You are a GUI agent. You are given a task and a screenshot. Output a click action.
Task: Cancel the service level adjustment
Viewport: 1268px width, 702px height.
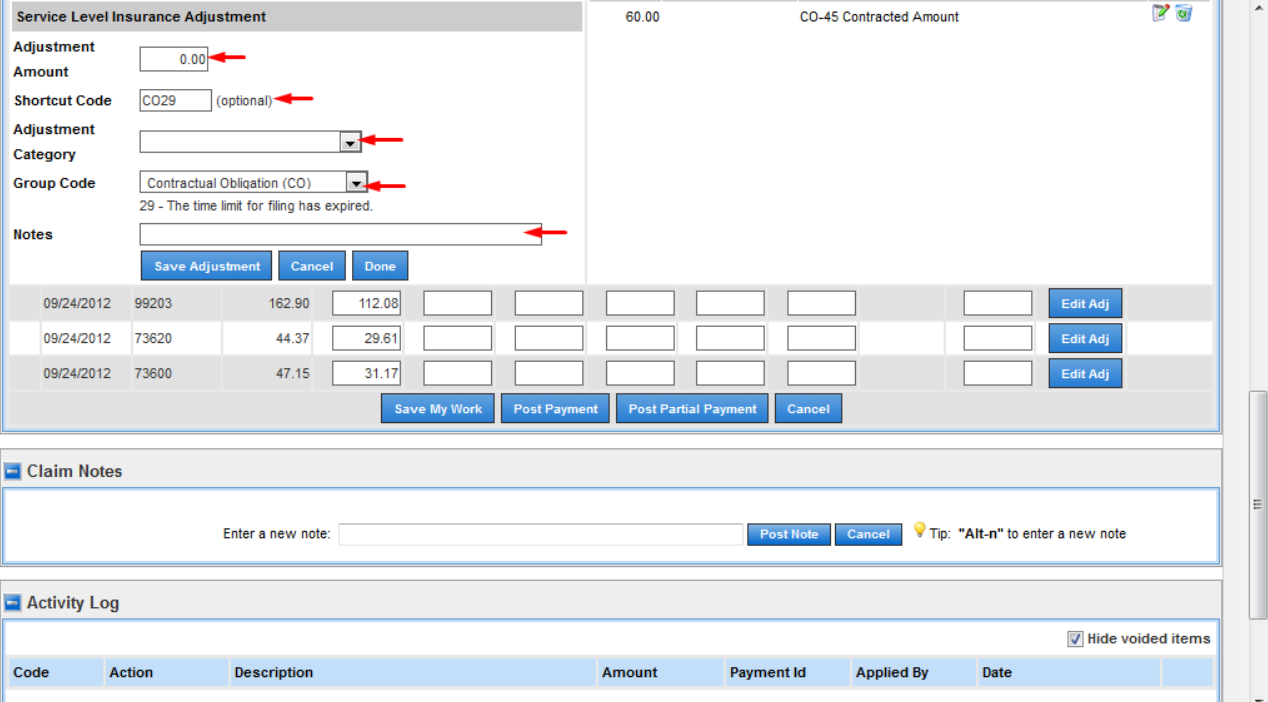[x=312, y=266]
